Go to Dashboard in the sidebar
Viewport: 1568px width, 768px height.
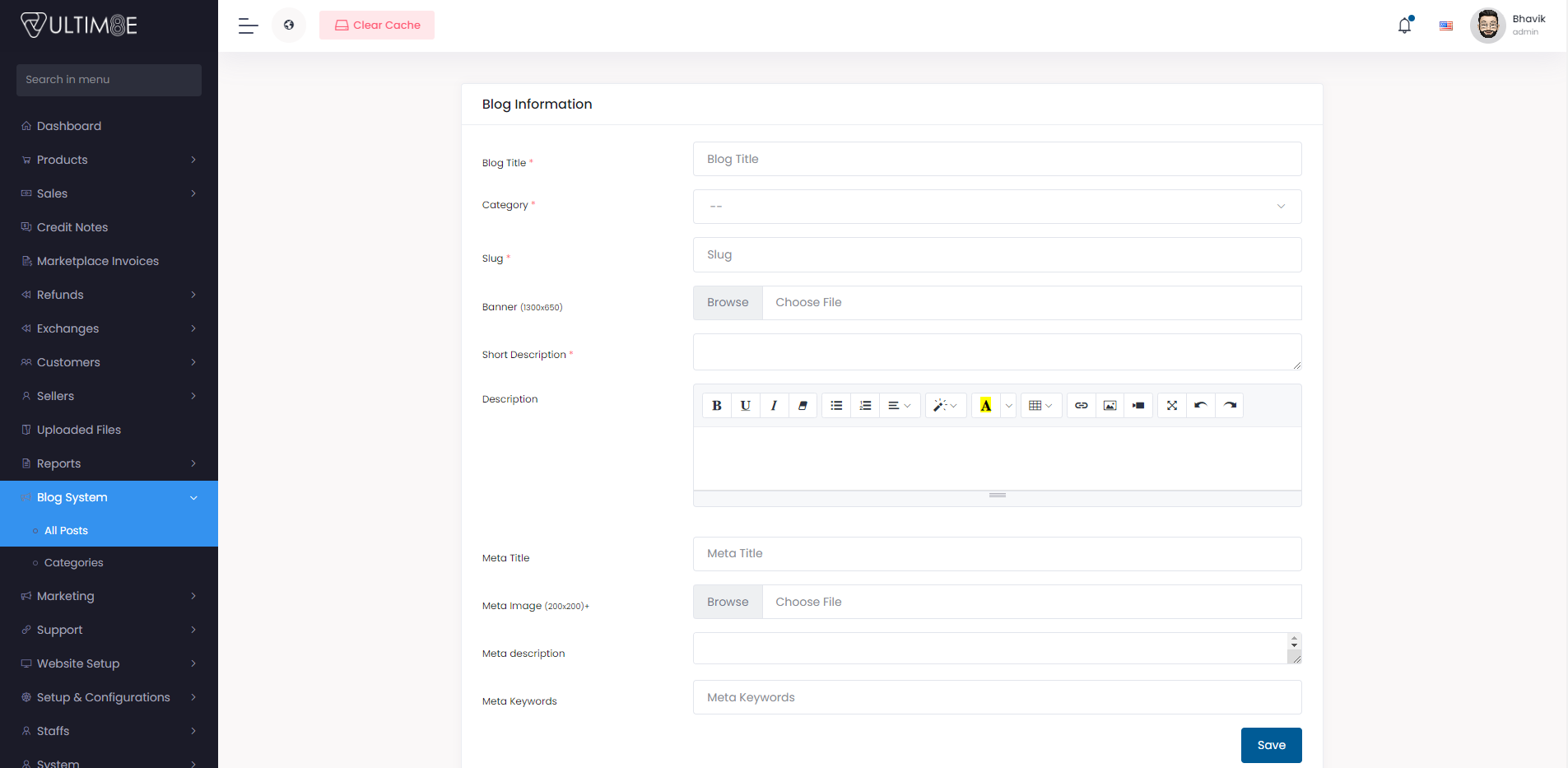tap(69, 126)
